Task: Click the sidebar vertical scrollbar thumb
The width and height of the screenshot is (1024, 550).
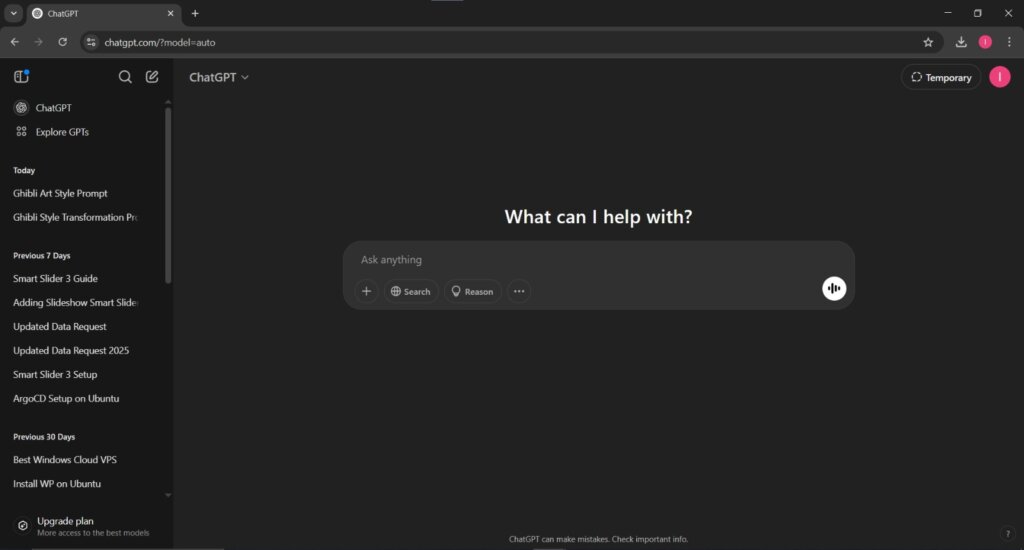Action: click(x=168, y=195)
